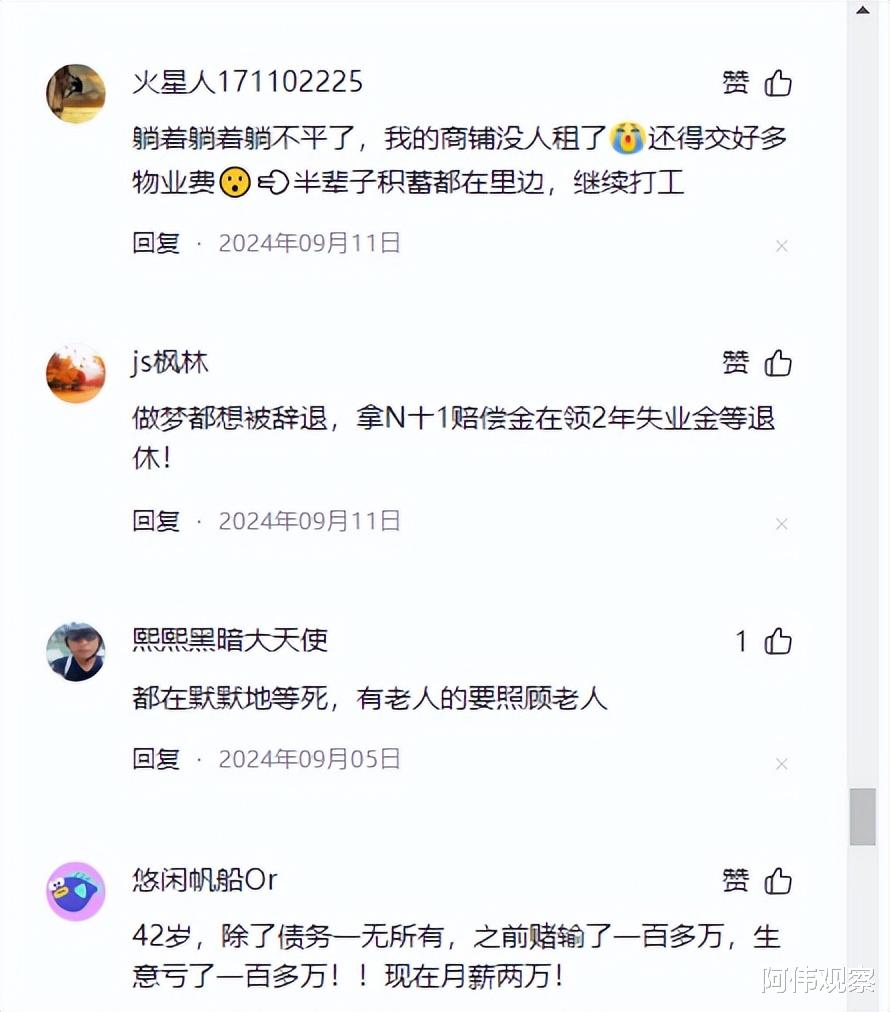Open js枫林's autumn tree avatar
Image resolution: width=890 pixels, height=1012 pixels.
(x=76, y=374)
